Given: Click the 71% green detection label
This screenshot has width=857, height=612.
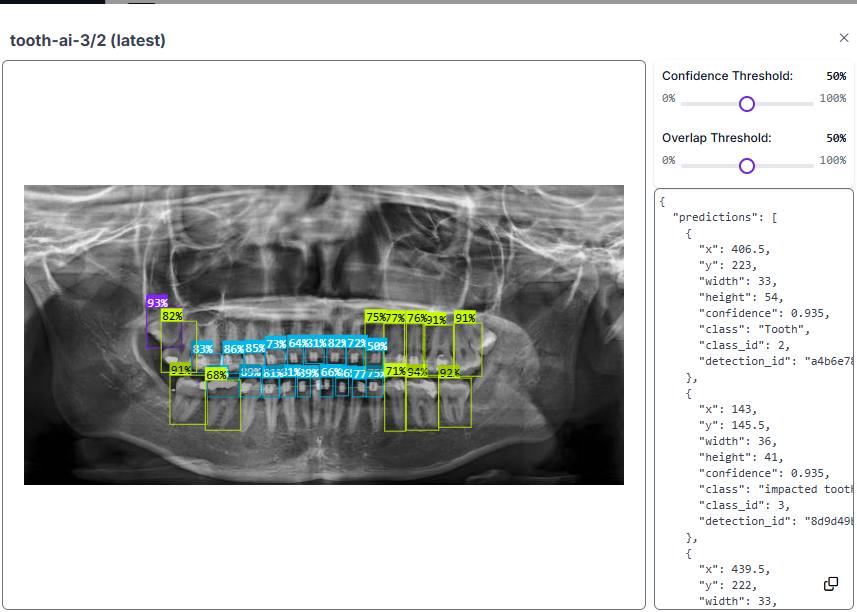Looking at the screenshot, I should click(395, 371).
